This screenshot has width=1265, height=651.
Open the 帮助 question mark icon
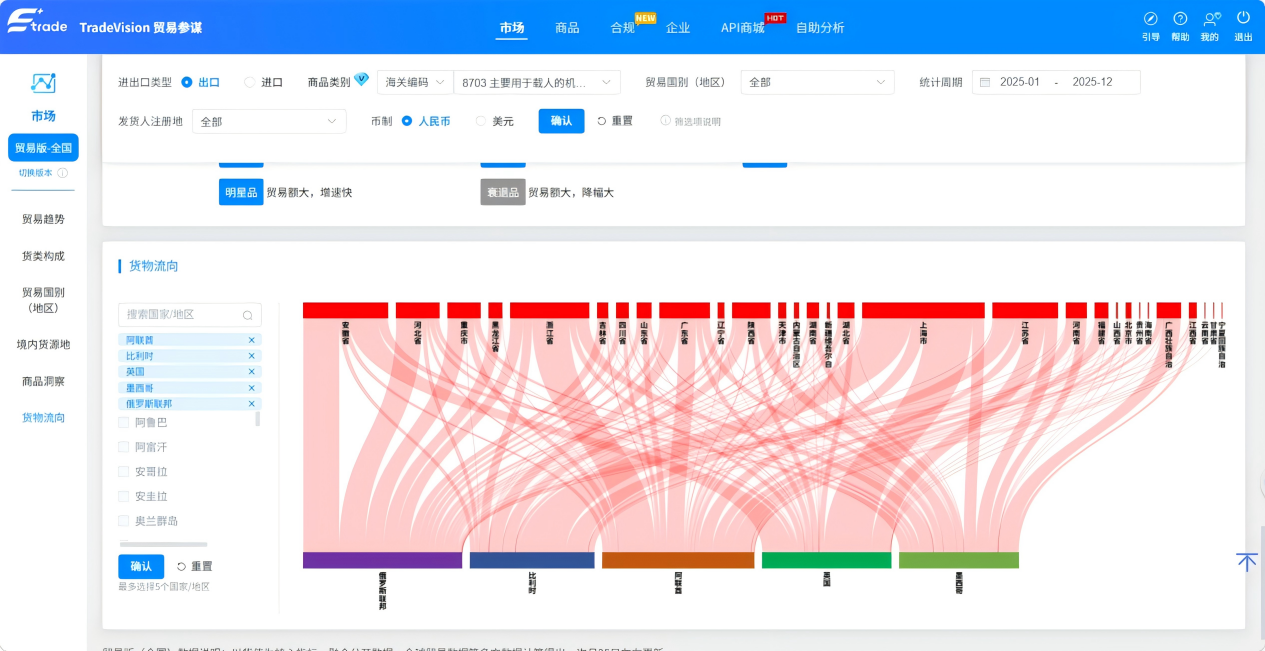(1180, 18)
